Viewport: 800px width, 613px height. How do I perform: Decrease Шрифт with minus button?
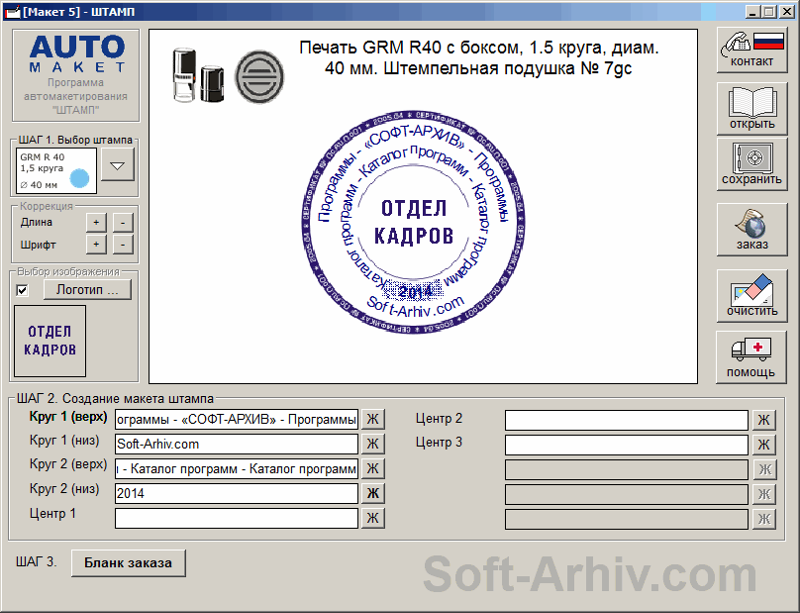123,244
